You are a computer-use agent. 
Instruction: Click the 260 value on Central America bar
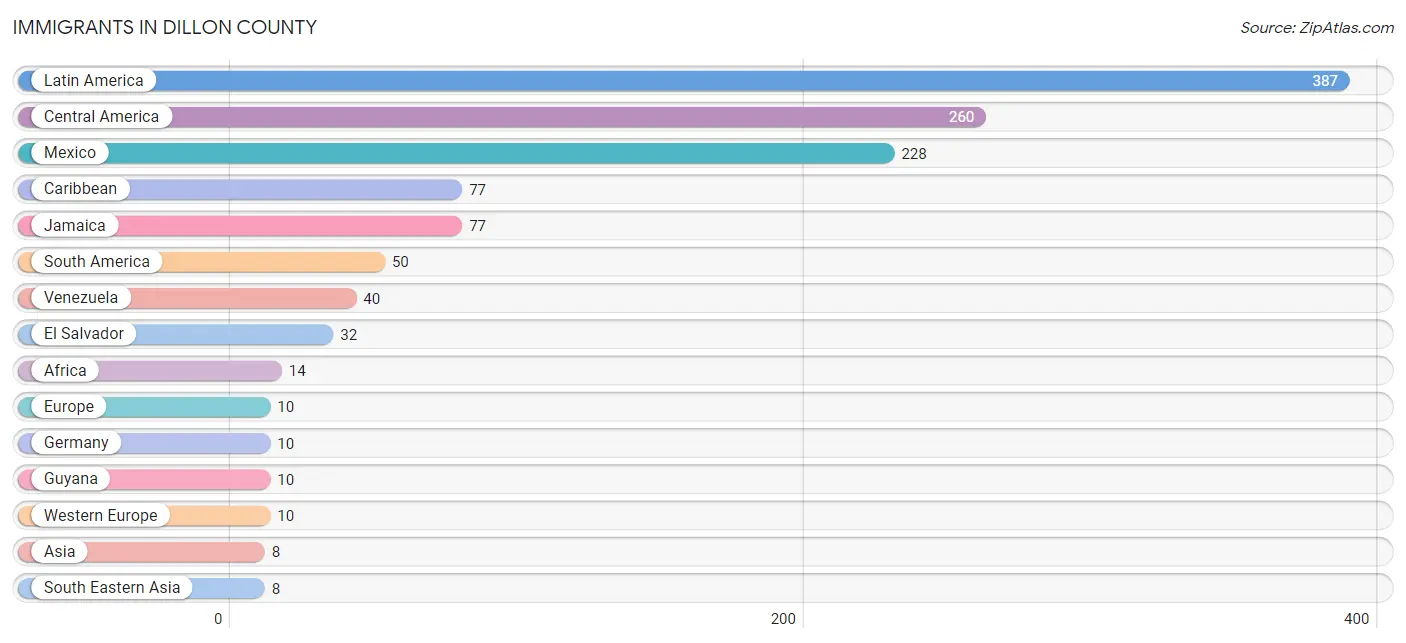coord(961,117)
